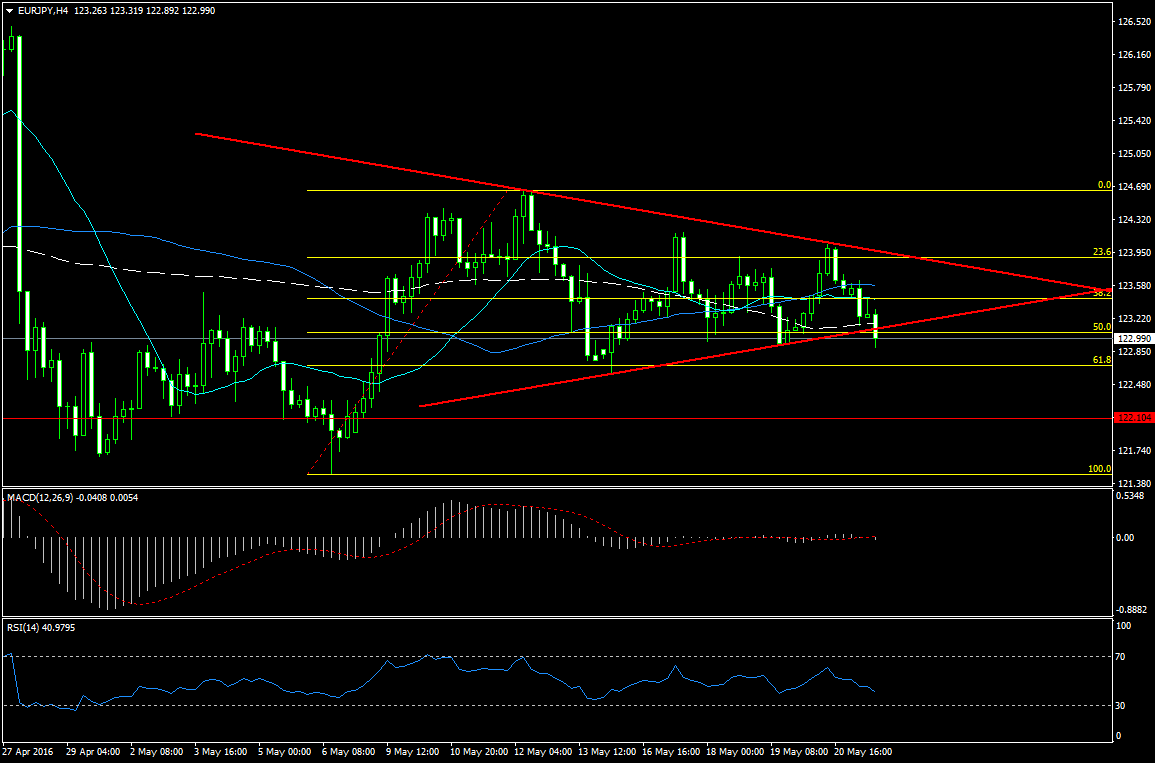Click the current price tag 122.990
Screen dimensions: 1155x763
(1134, 339)
